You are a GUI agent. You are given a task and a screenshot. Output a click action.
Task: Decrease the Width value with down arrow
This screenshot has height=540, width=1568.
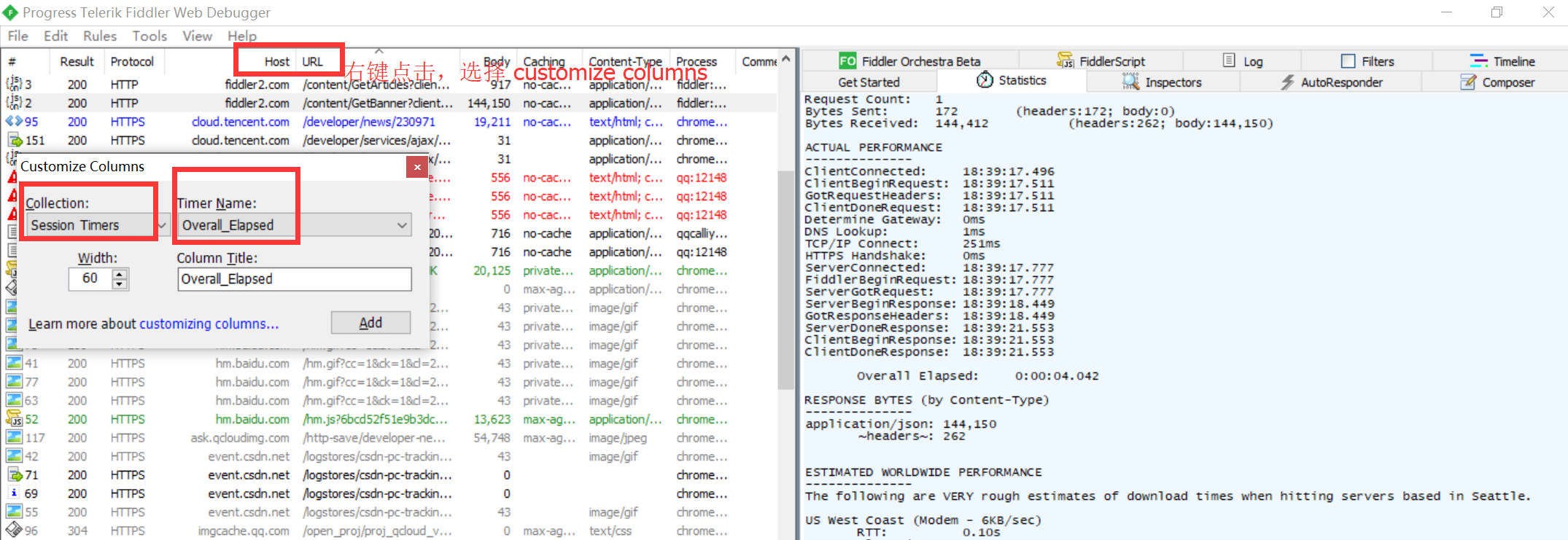[x=120, y=283]
